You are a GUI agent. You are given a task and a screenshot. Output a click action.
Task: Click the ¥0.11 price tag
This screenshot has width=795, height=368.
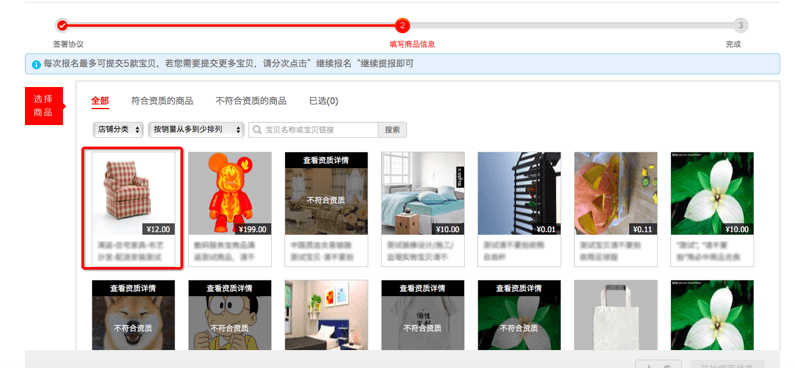(x=642, y=229)
